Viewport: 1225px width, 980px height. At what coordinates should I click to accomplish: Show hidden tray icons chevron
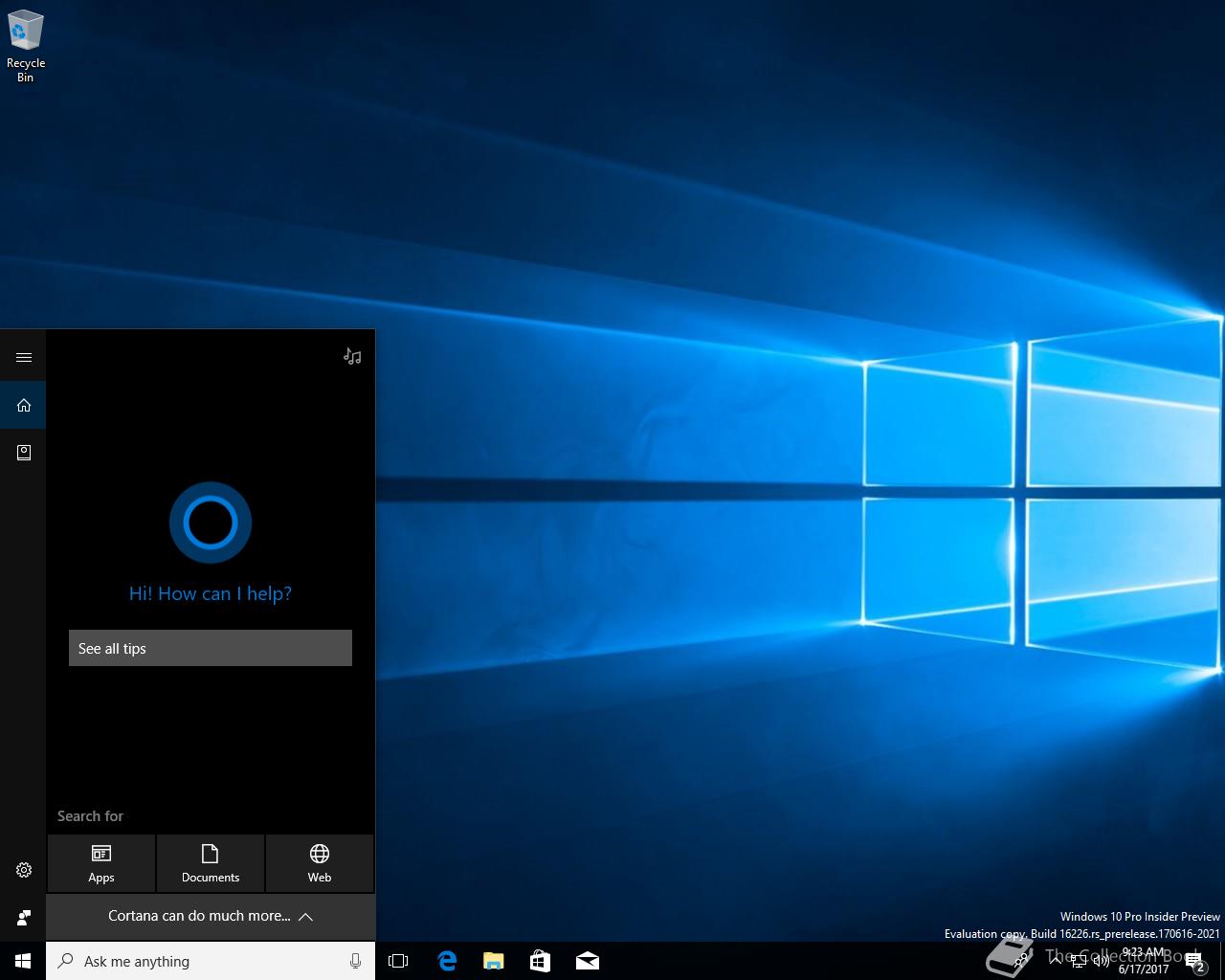tap(1056, 961)
